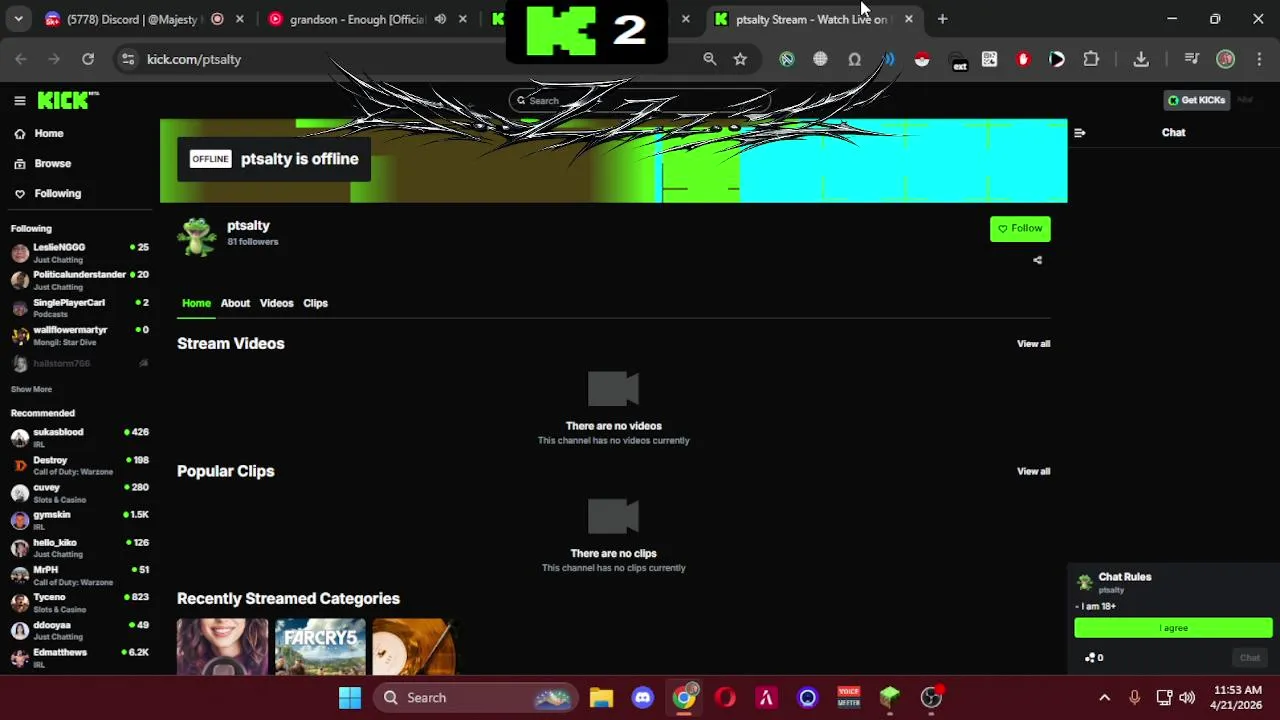View all Popular Clips

pos(1033,472)
